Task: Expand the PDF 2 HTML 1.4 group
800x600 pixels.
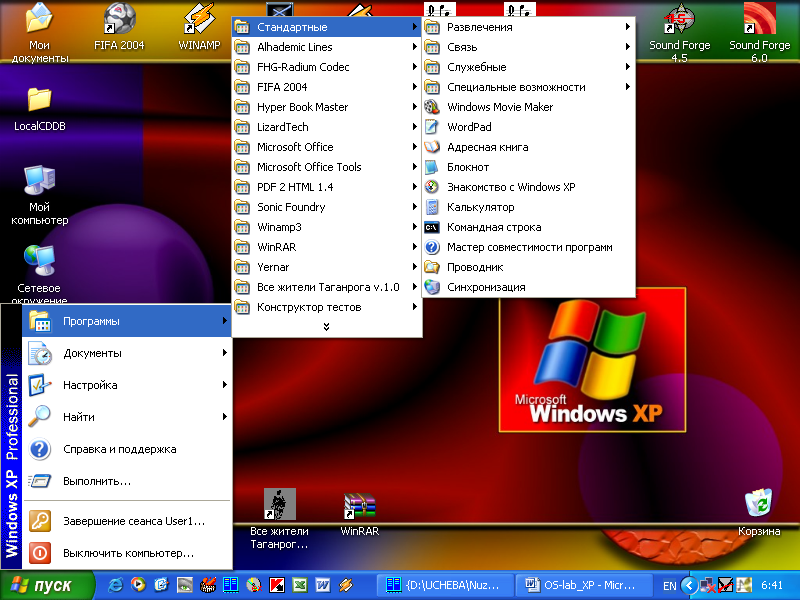Action: pyautogui.click(x=327, y=187)
